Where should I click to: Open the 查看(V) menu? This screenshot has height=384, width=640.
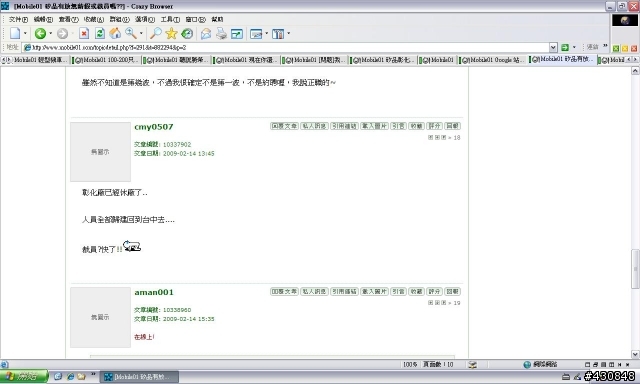pos(69,19)
